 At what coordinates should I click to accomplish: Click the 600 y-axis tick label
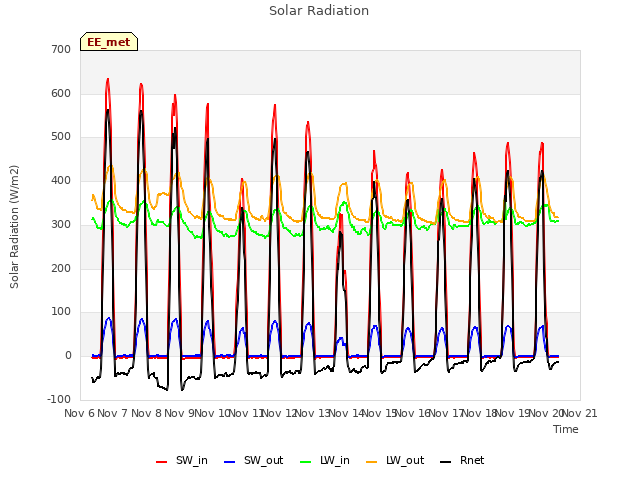click(x=61, y=93)
